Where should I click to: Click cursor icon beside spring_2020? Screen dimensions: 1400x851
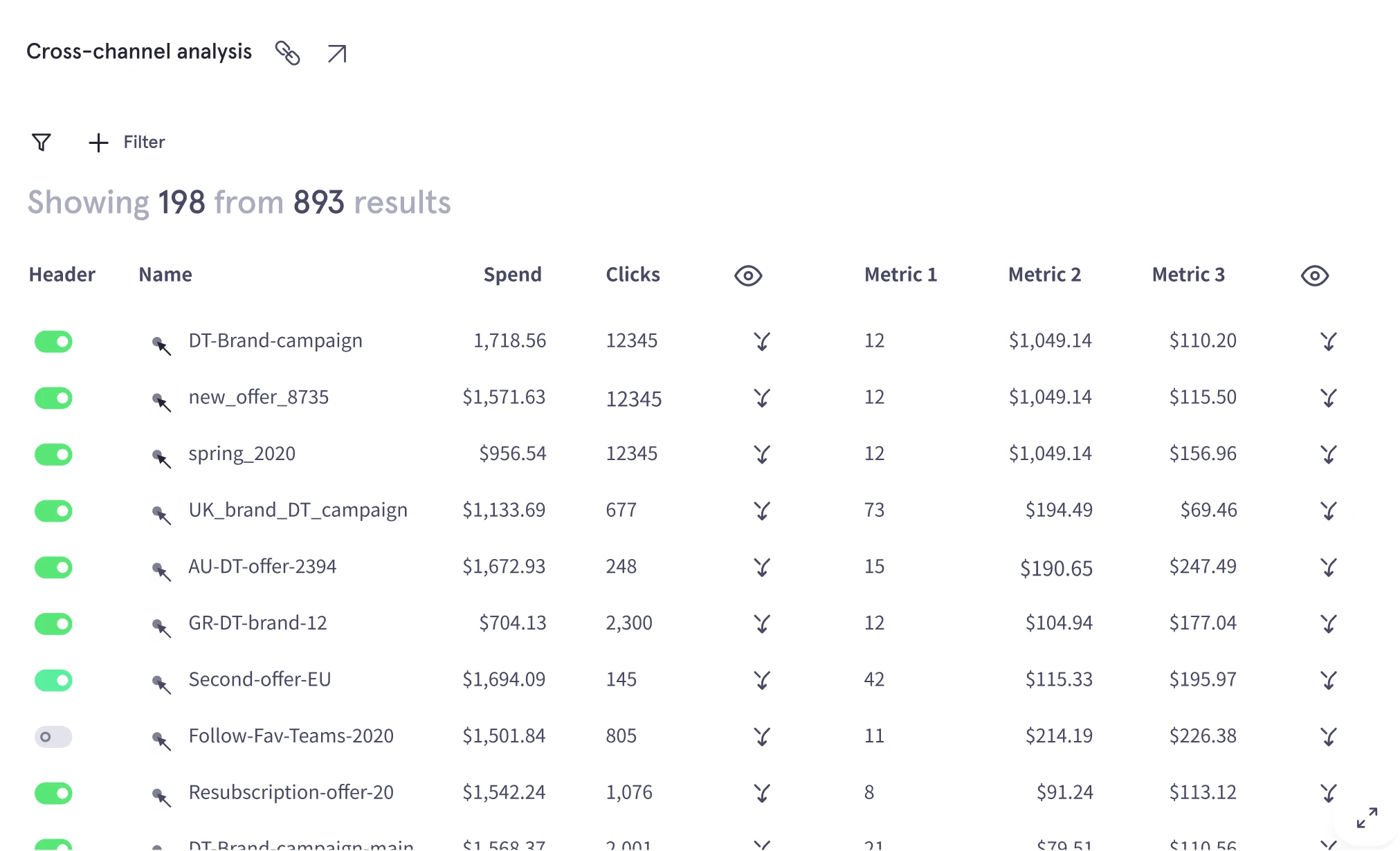(x=161, y=457)
